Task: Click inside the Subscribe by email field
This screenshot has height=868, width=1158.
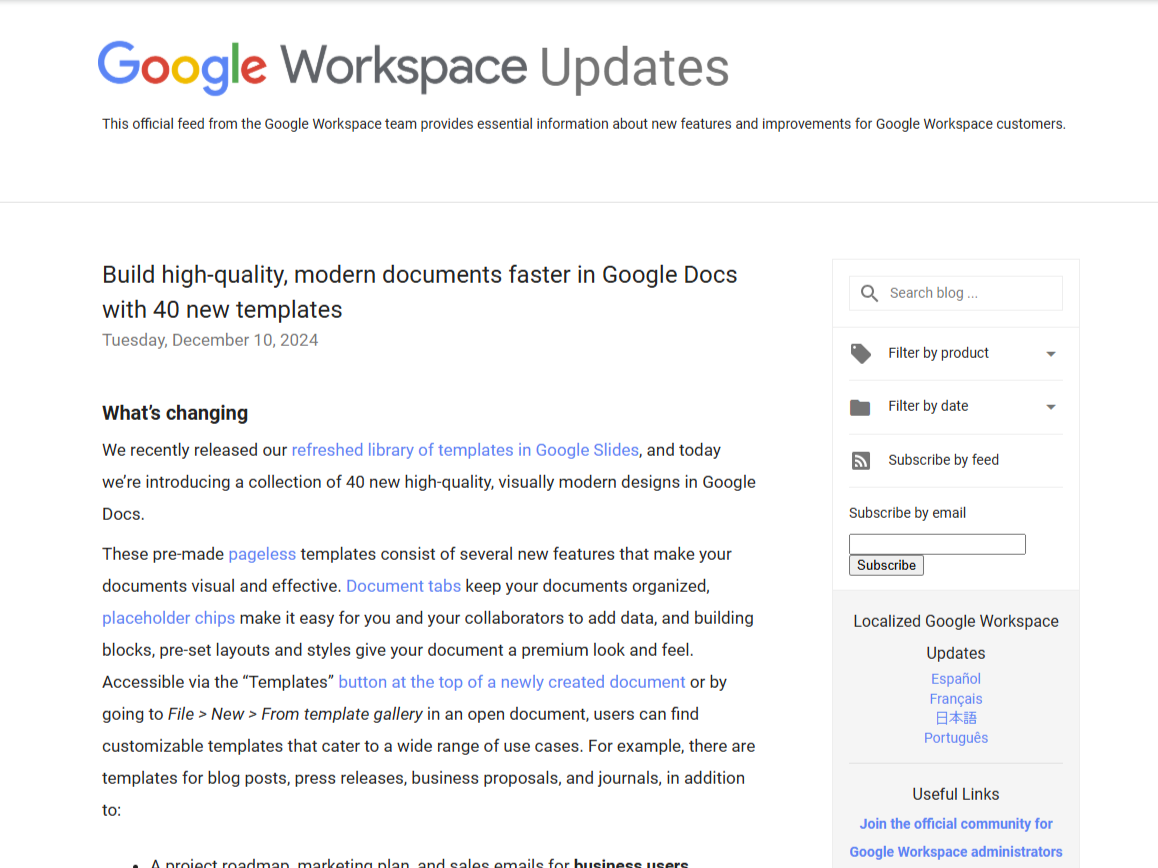Action: (936, 543)
